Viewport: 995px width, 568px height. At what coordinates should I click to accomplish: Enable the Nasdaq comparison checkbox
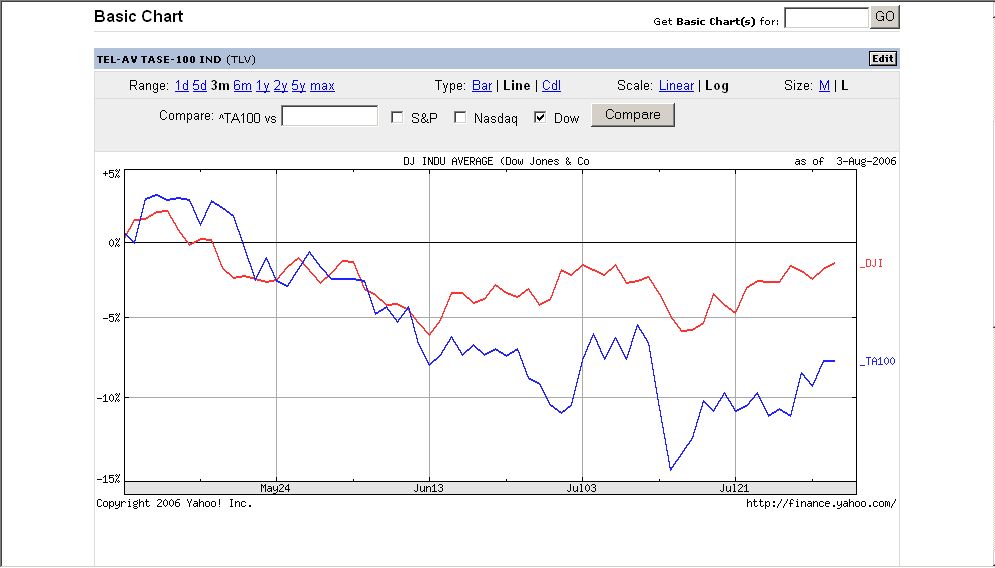[x=460, y=117]
